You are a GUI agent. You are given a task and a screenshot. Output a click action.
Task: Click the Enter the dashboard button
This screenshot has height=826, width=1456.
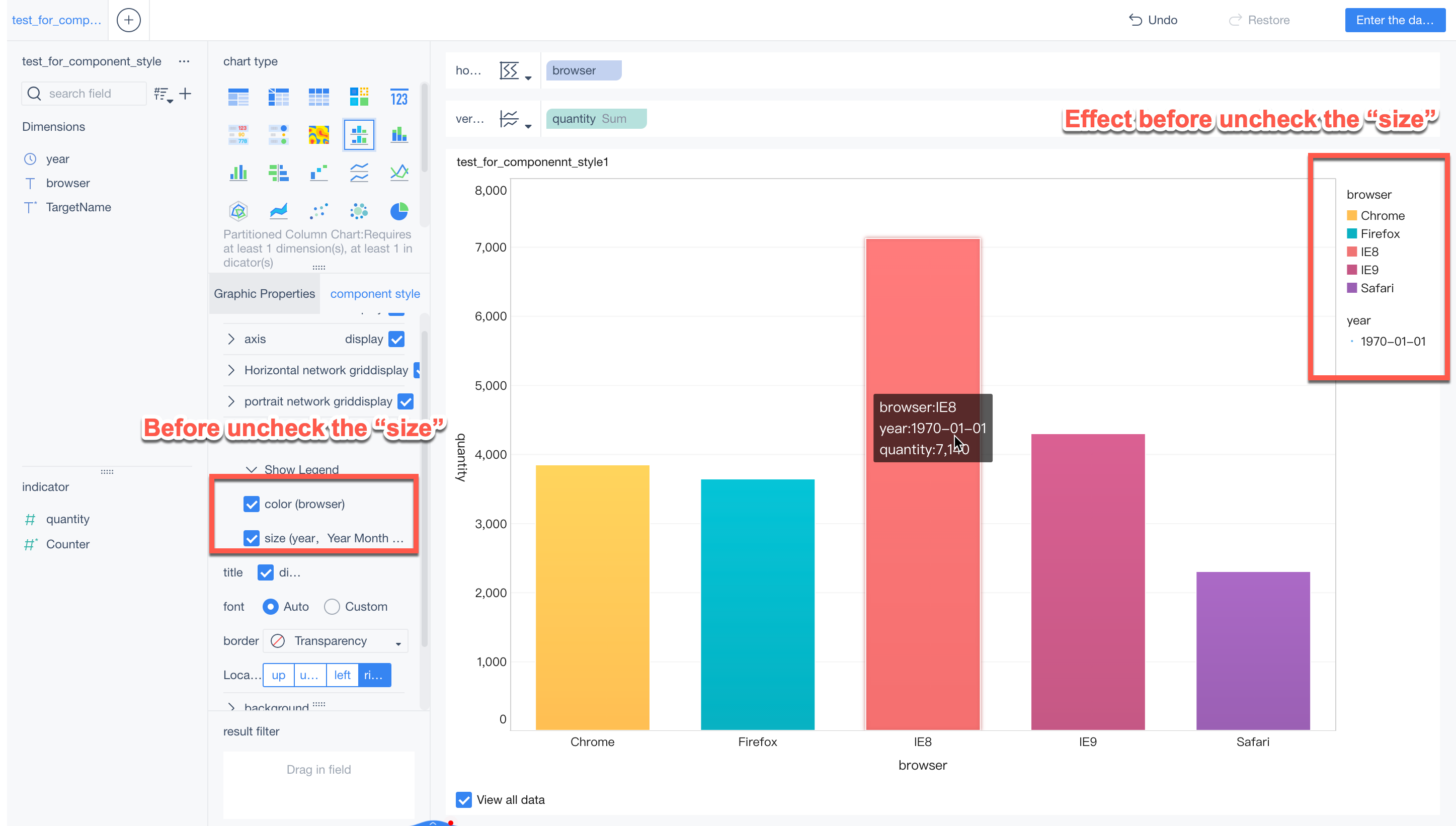point(1395,20)
